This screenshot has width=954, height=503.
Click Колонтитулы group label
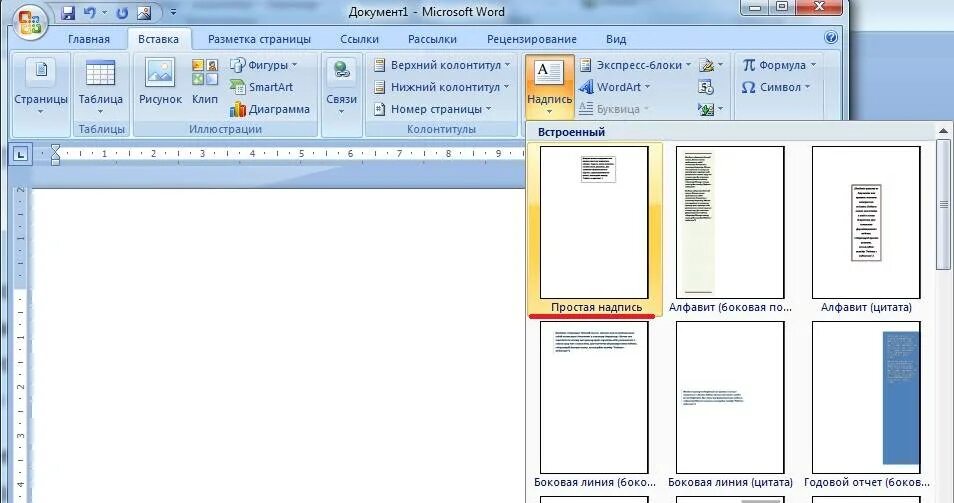tap(441, 129)
